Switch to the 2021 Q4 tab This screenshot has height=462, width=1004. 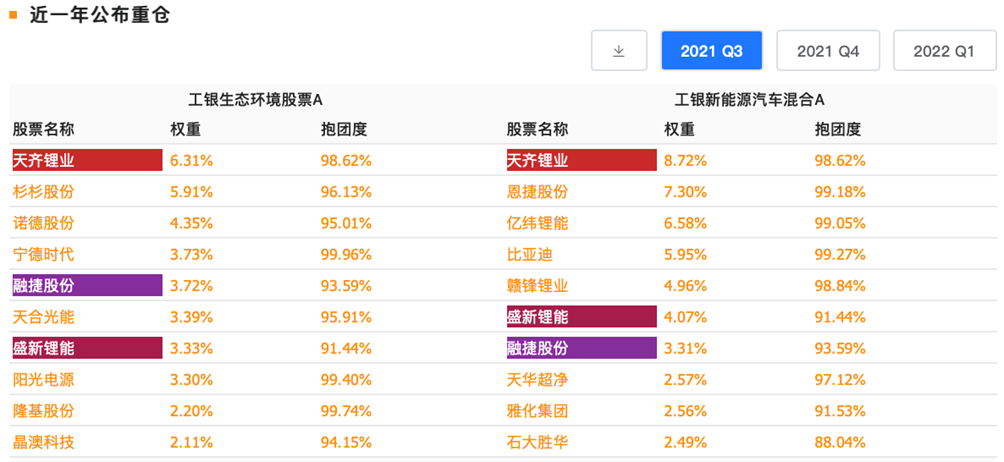[x=827, y=51]
